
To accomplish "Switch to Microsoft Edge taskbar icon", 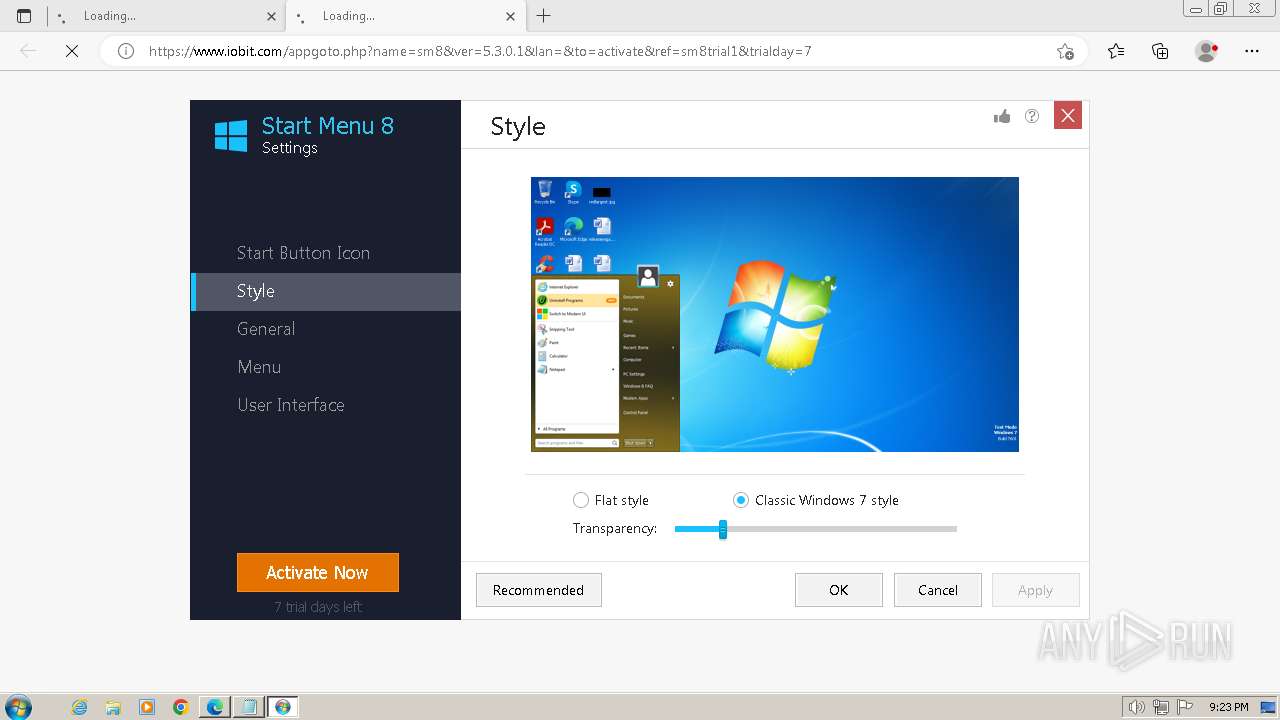I will click(215, 707).
